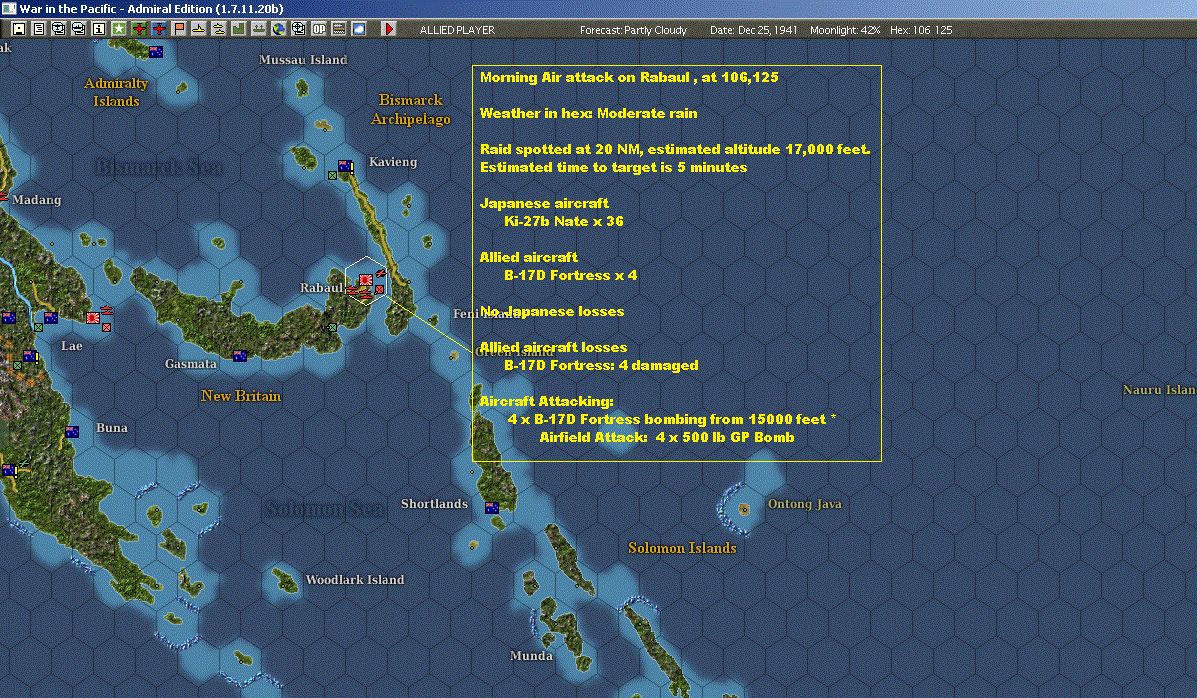Screen dimensions: 1197x698
Task: Click the 'Bismarck Archipelago' region label
Action: [411, 109]
